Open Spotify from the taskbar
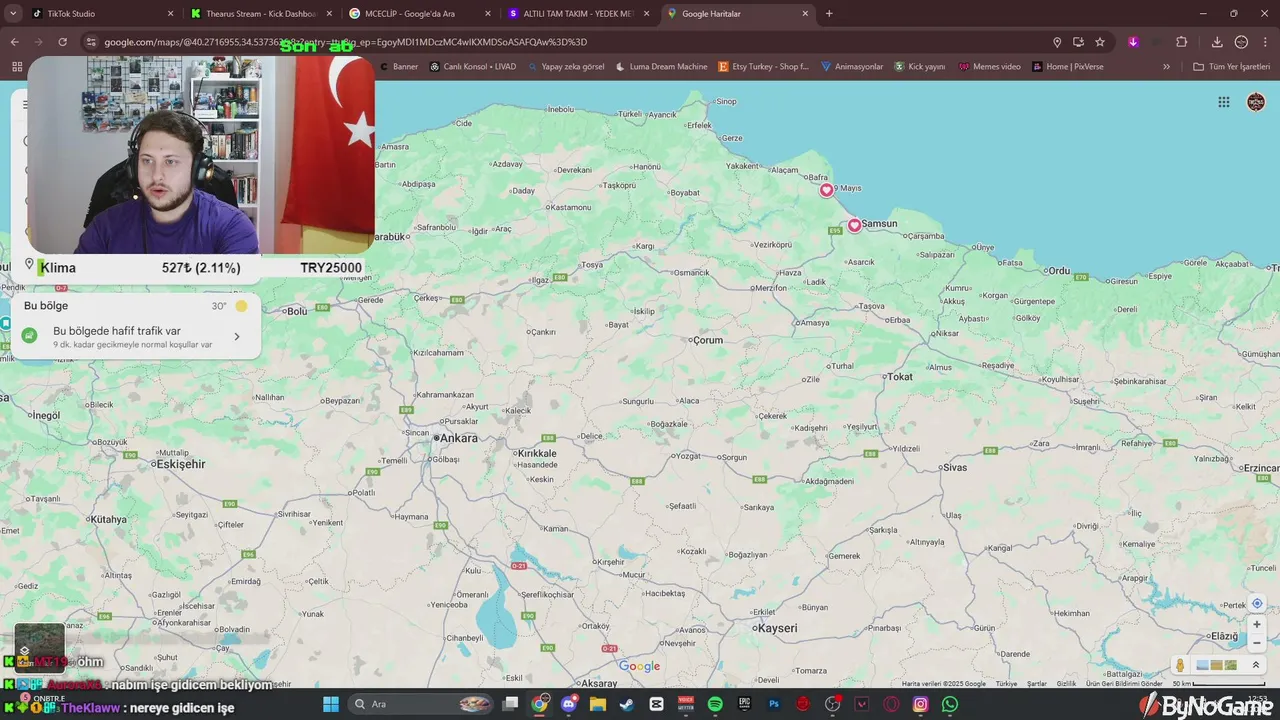1280x720 pixels. pos(715,704)
